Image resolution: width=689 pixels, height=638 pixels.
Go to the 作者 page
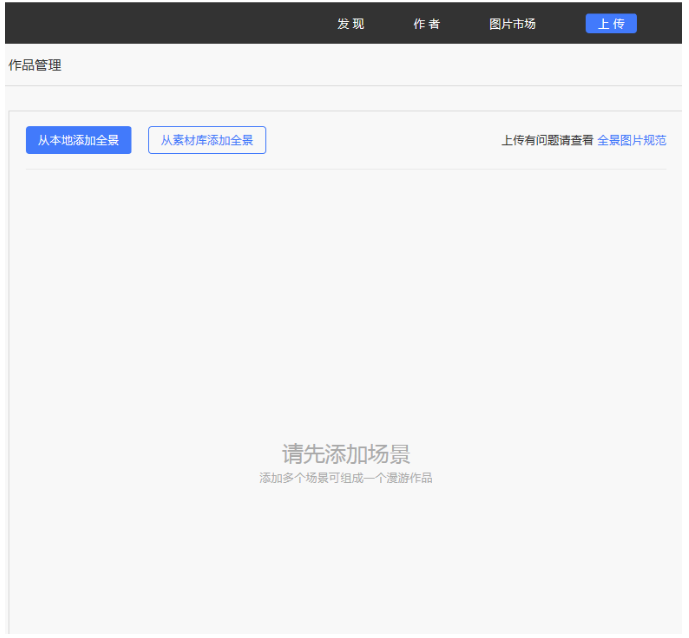point(427,24)
